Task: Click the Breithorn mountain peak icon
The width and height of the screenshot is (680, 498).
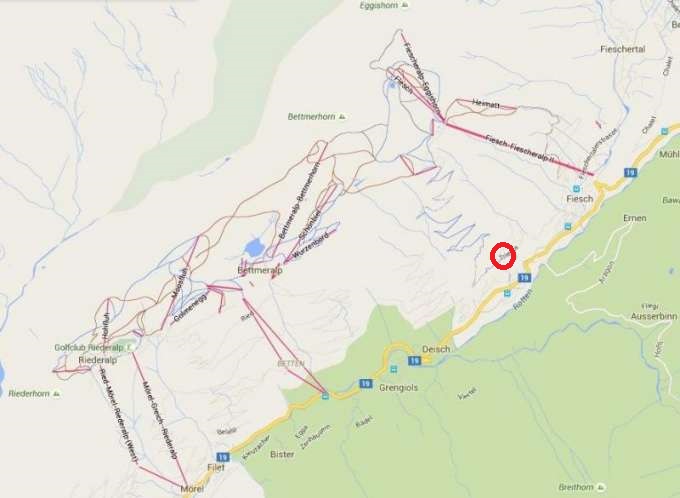Action: click(x=600, y=487)
